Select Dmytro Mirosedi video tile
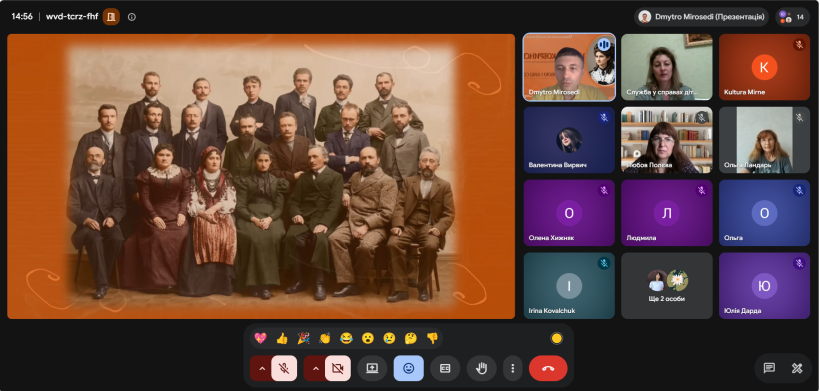The height and width of the screenshot is (391, 820). [569, 67]
